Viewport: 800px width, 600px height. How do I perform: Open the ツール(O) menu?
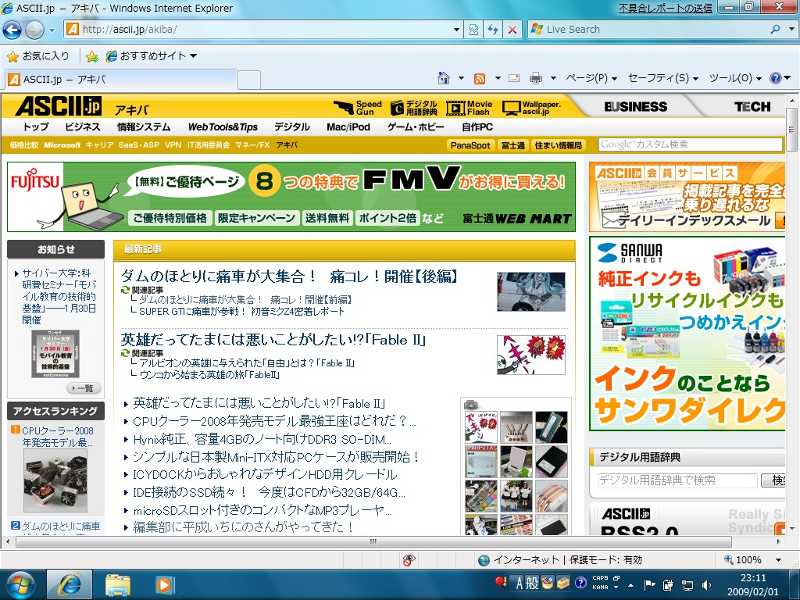point(735,78)
